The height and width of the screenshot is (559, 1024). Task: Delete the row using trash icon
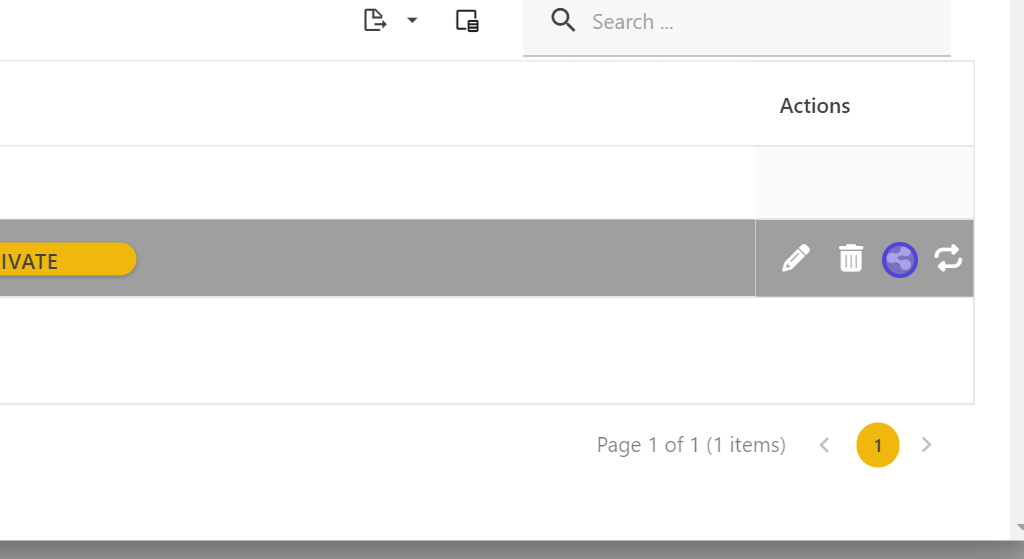coord(850,259)
